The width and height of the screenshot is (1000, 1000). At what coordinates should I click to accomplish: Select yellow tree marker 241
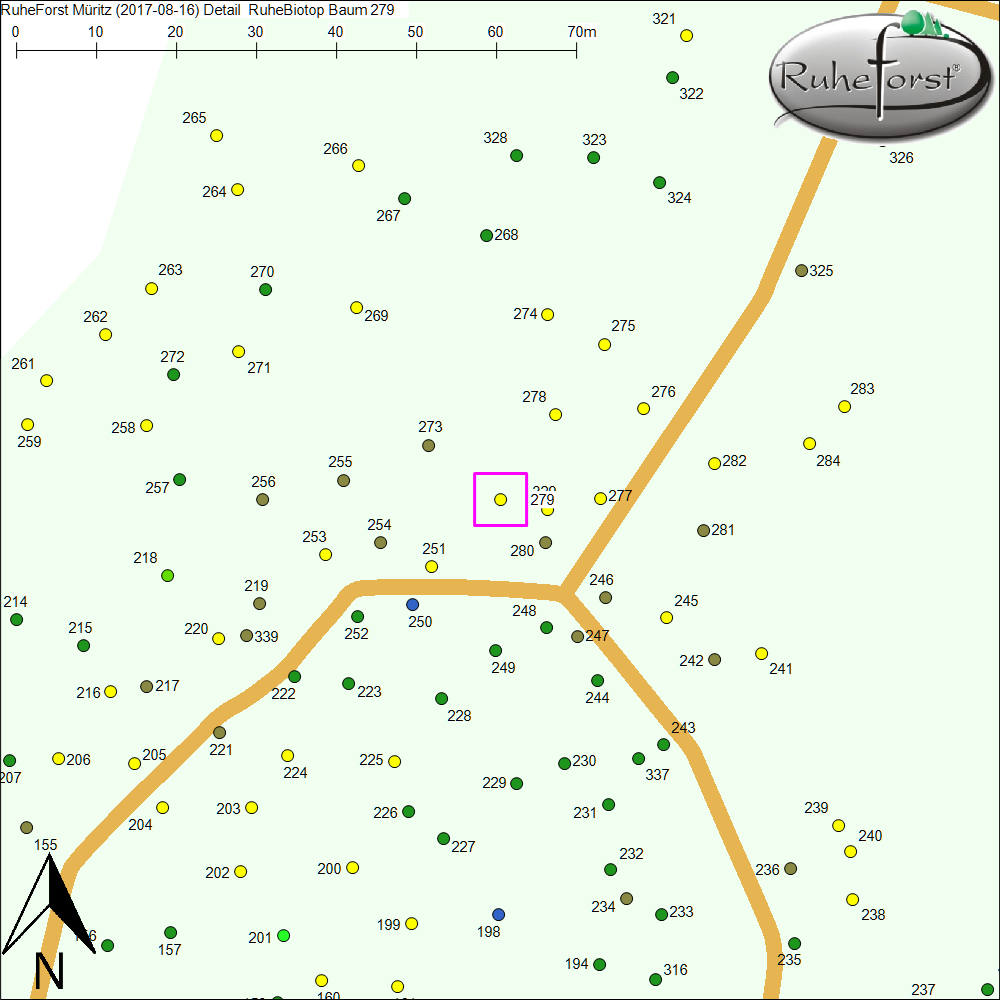pos(761,653)
